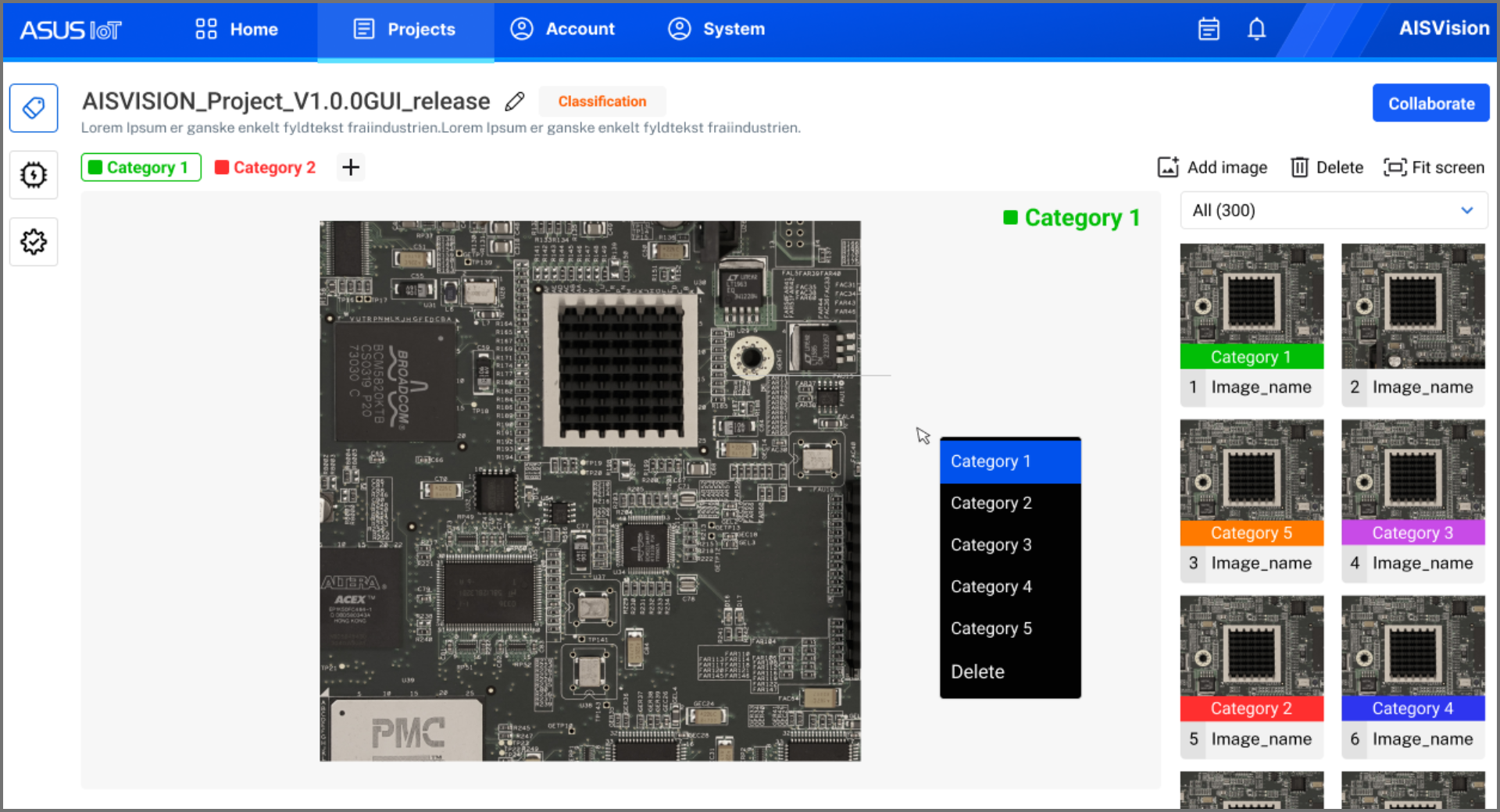Viewport: 1500px width, 812px height.
Task: Click the Add image icon
Action: (x=1167, y=166)
